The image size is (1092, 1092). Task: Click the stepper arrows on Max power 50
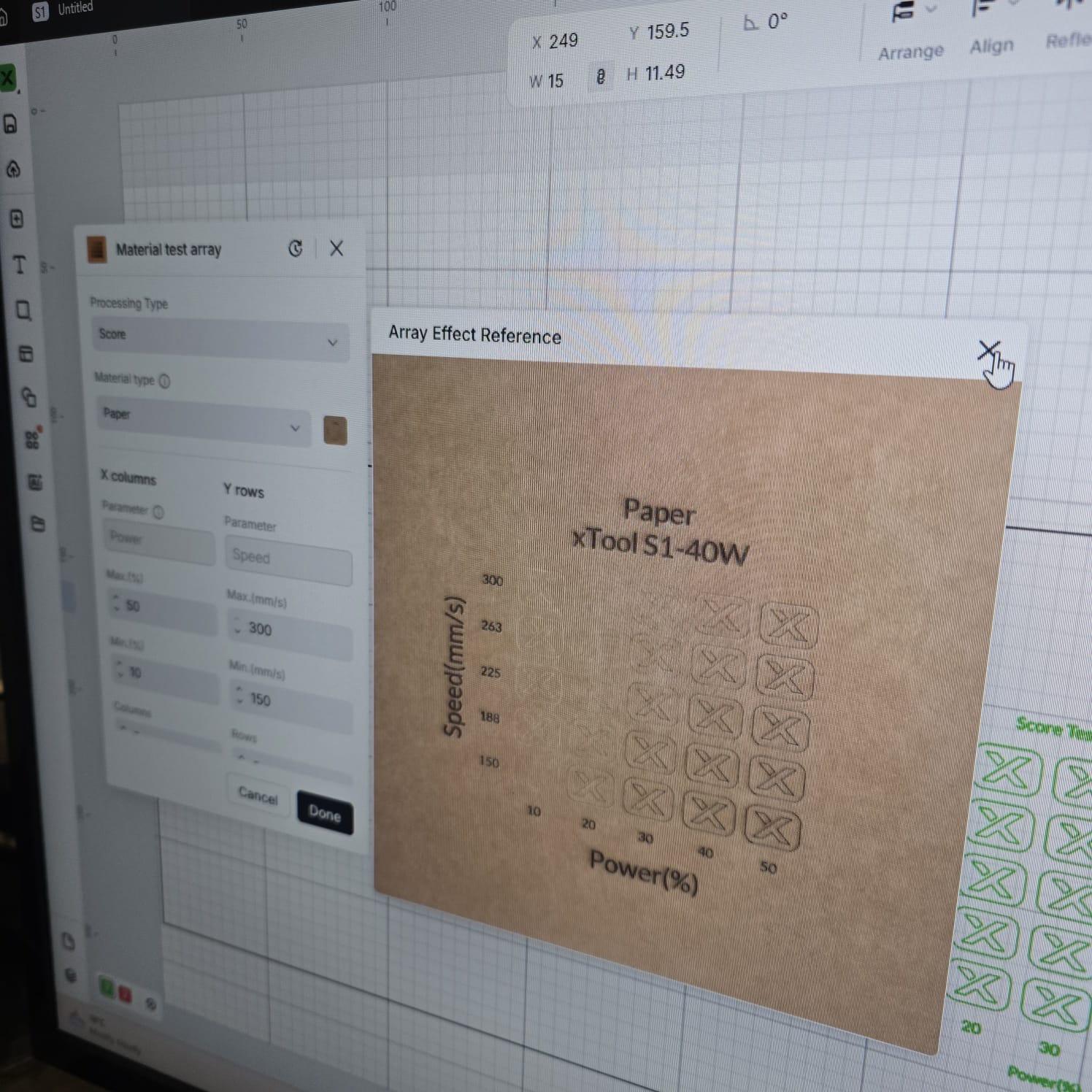116,602
